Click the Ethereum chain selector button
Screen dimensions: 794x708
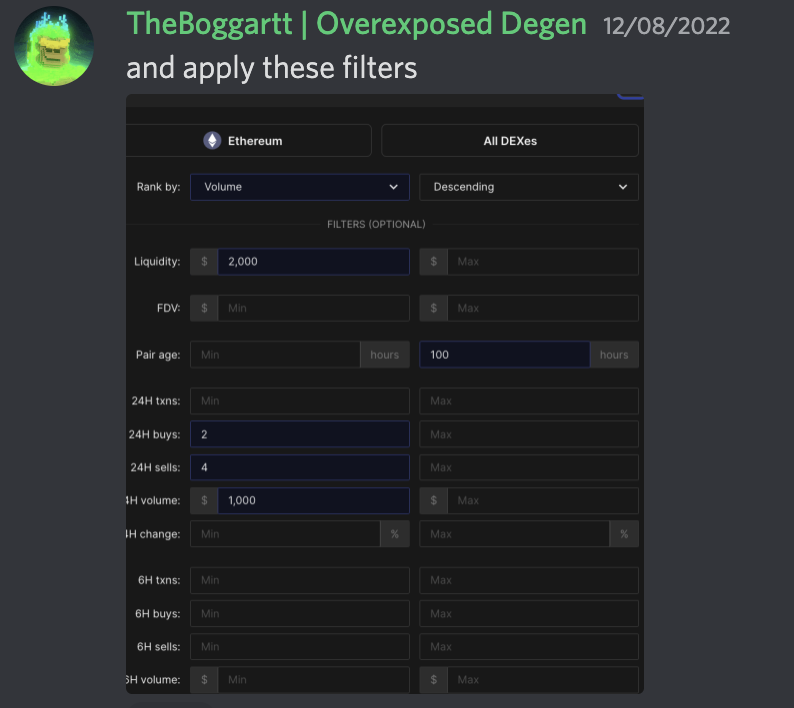coord(249,141)
